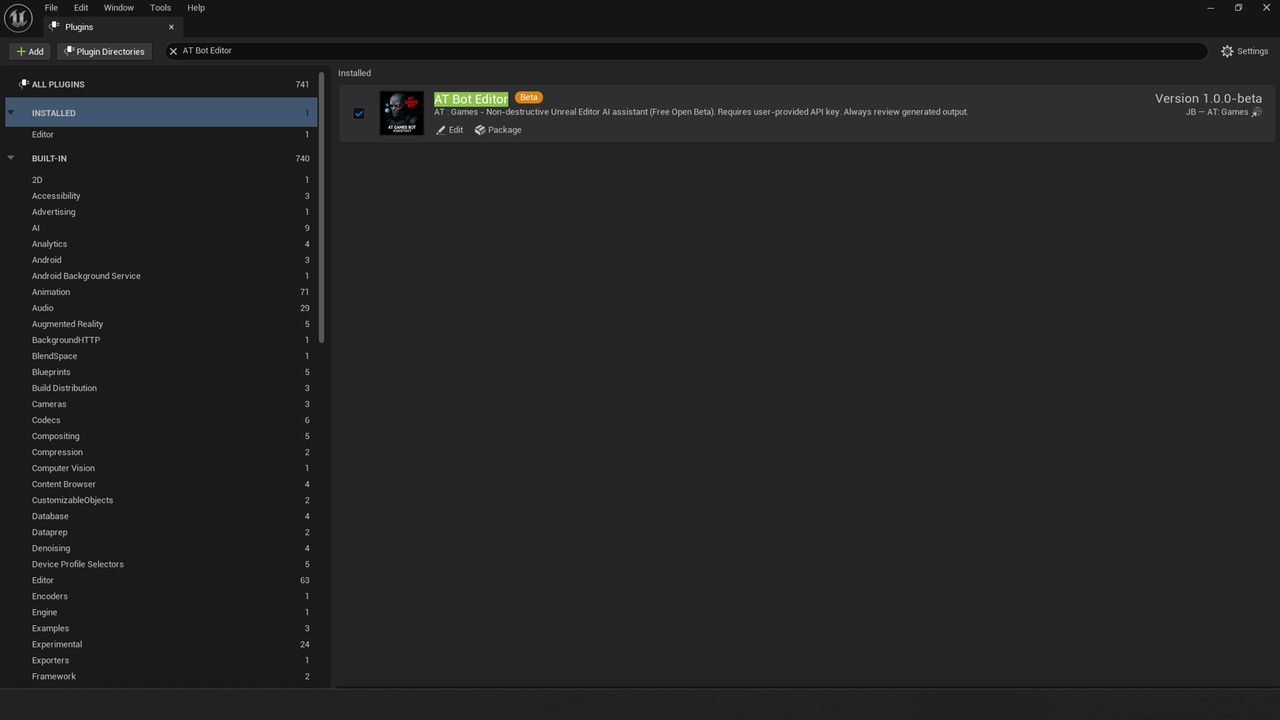Click the orange Beta badge
Image resolution: width=1280 pixels, height=720 pixels.
point(528,98)
